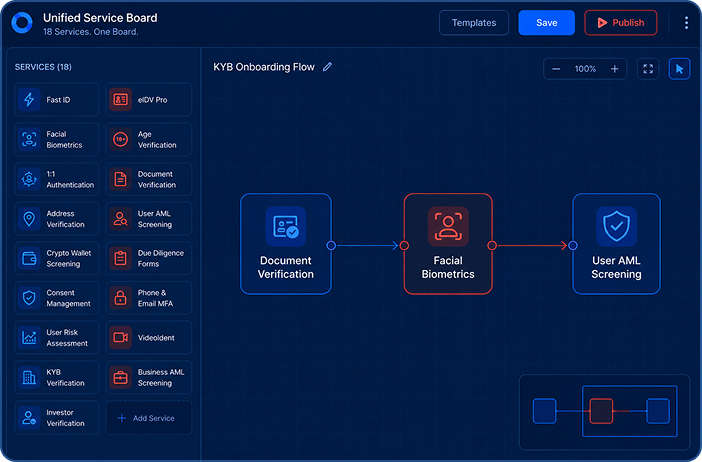Open the Templates button
Screen dimensions: 702x462
[x=474, y=23]
